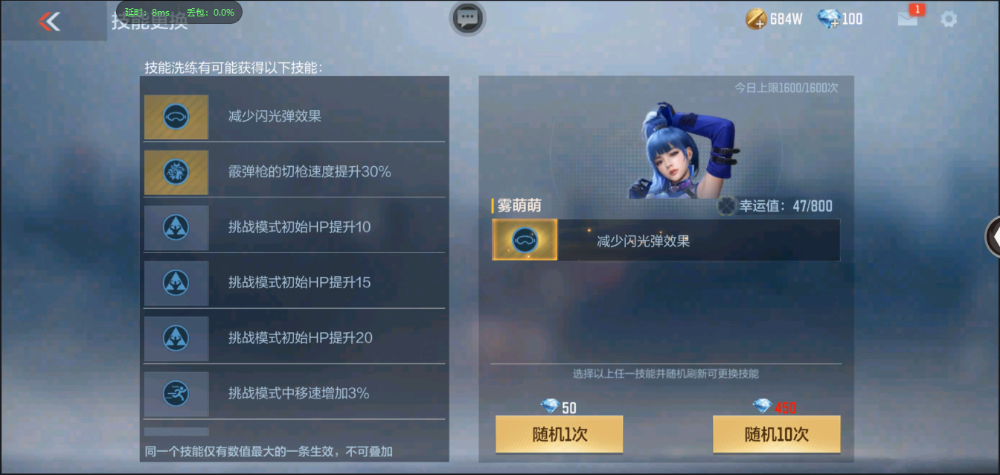The height and width of the screenshot is (475, 1000).
Task: Select 挑战模式初始HP提升20 skill row
Action: [x=294, y=338]
